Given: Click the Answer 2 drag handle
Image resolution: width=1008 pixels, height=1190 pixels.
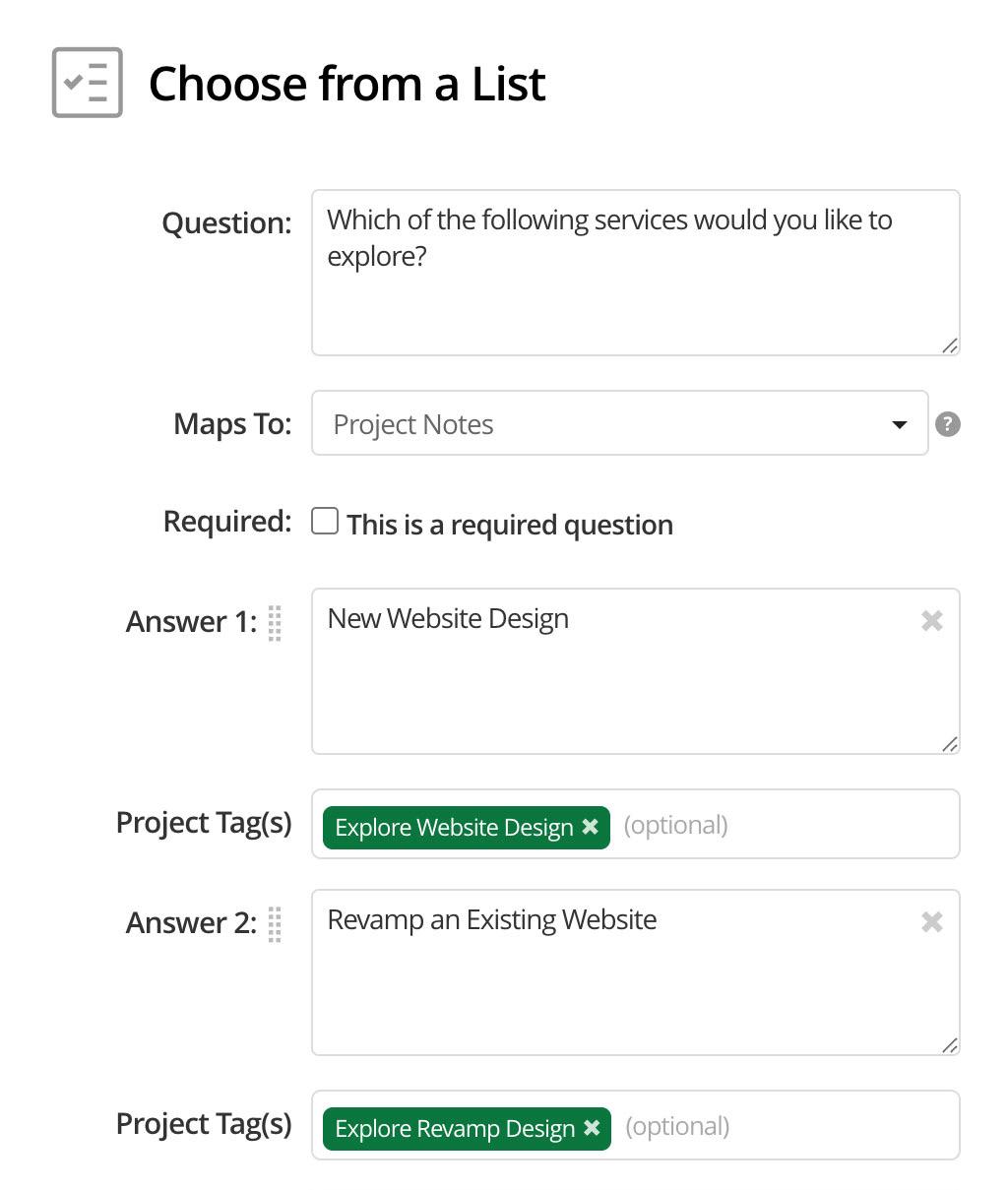Looking at the screenshot, I should (275, 924).
